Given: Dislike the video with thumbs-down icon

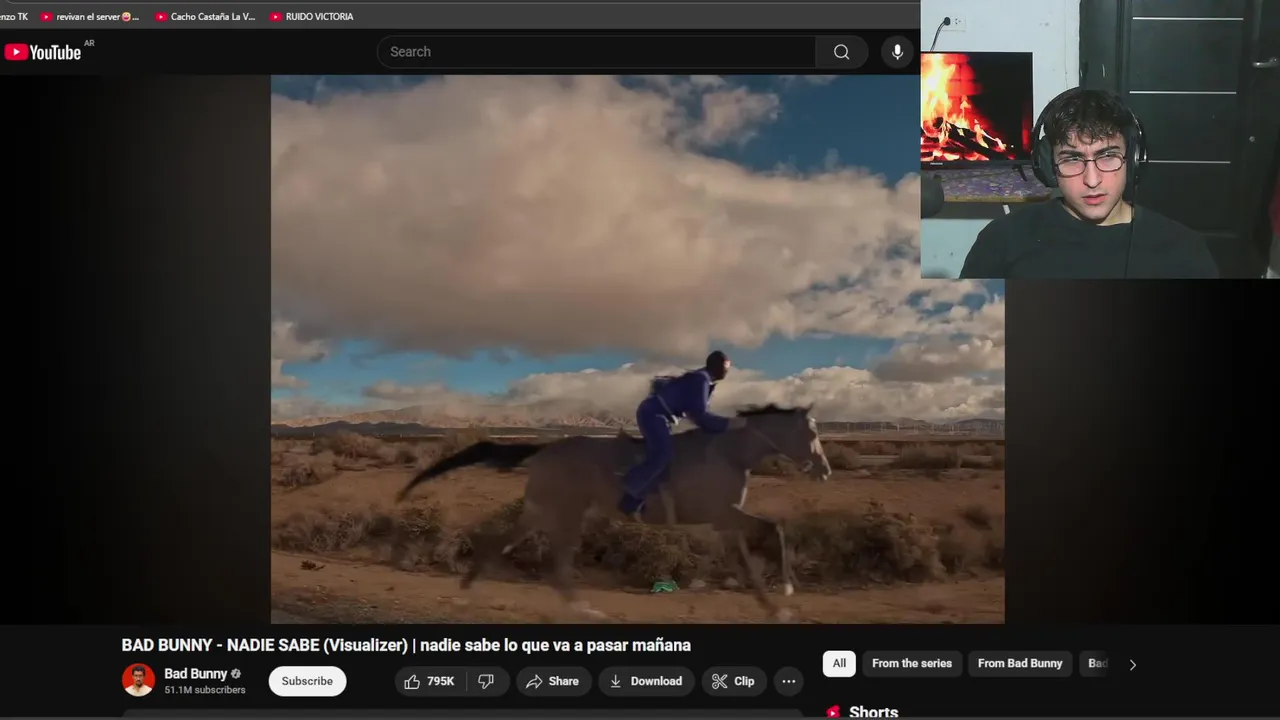Looking at the screenshot, I should pyautogui.click(x=486, y=681).
